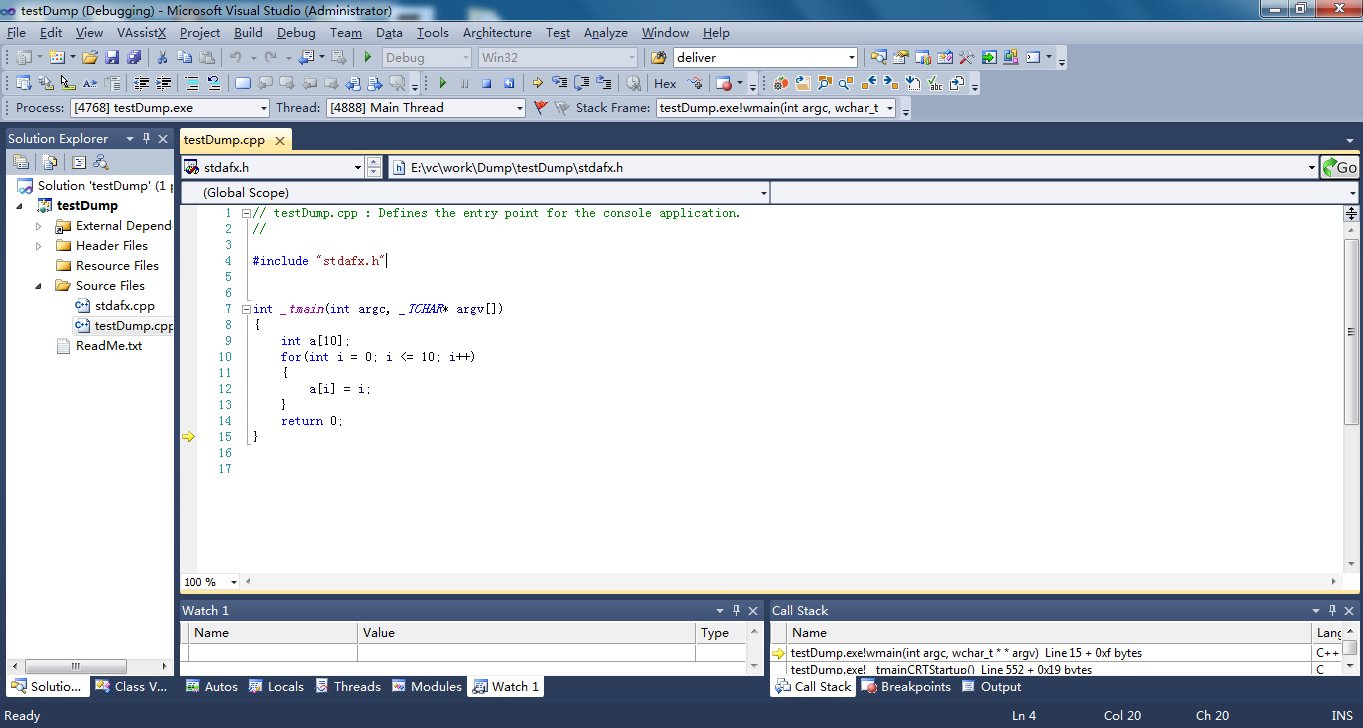Open the Thread dropdown list
Screen dimensions: 1363x728
click(519, 108)
